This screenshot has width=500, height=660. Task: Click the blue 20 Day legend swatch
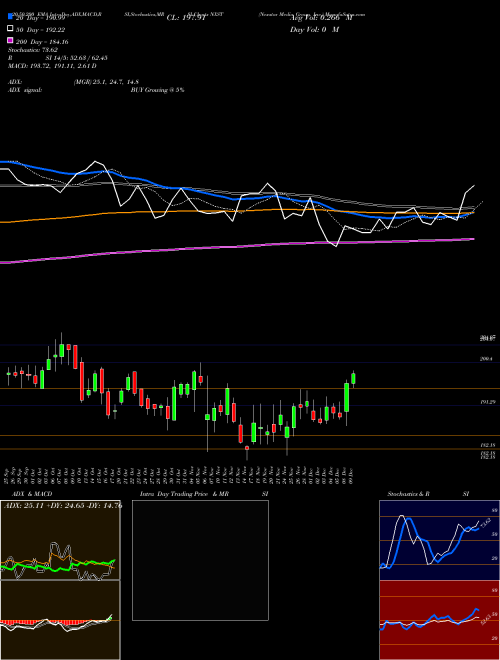[10, 17]
